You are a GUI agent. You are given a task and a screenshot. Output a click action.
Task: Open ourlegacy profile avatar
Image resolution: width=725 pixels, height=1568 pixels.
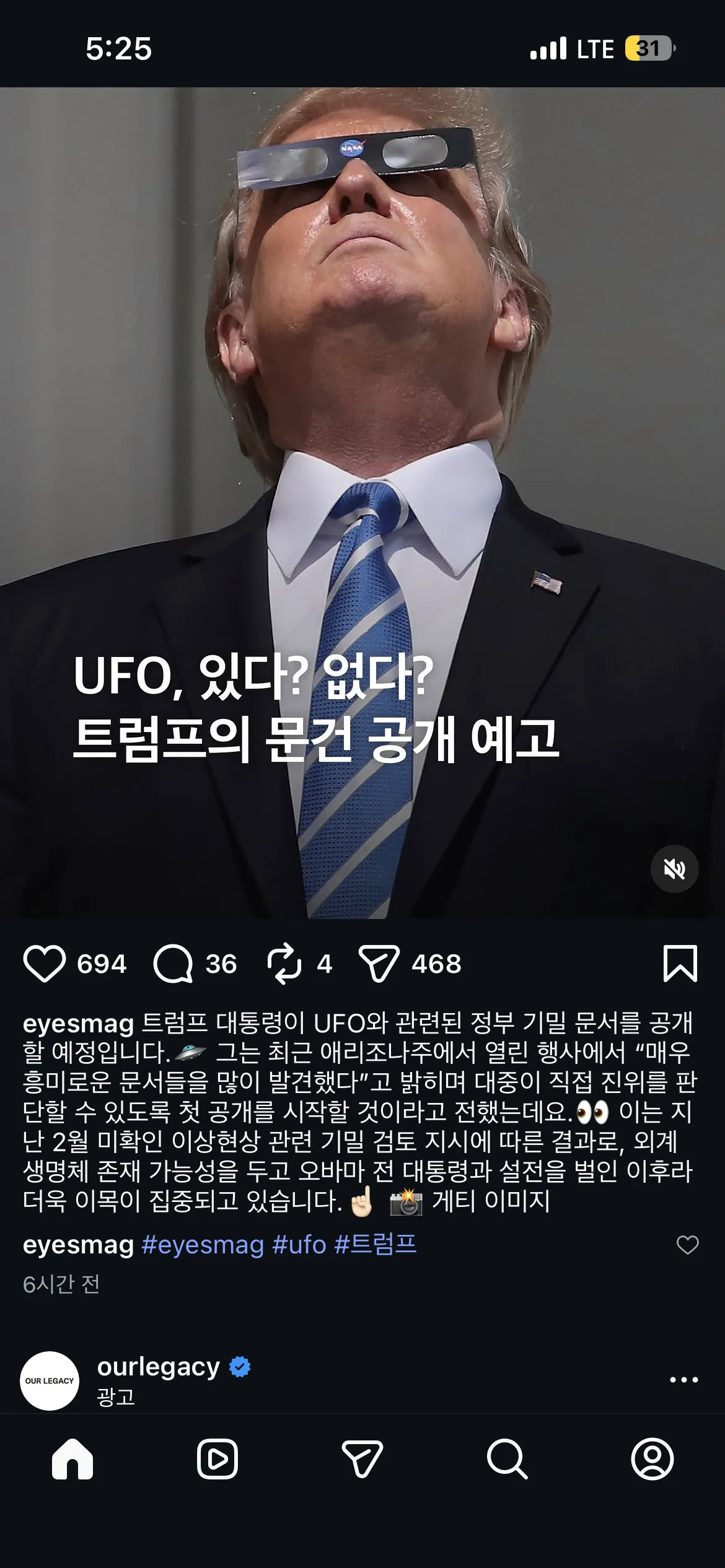point(50,1380)
